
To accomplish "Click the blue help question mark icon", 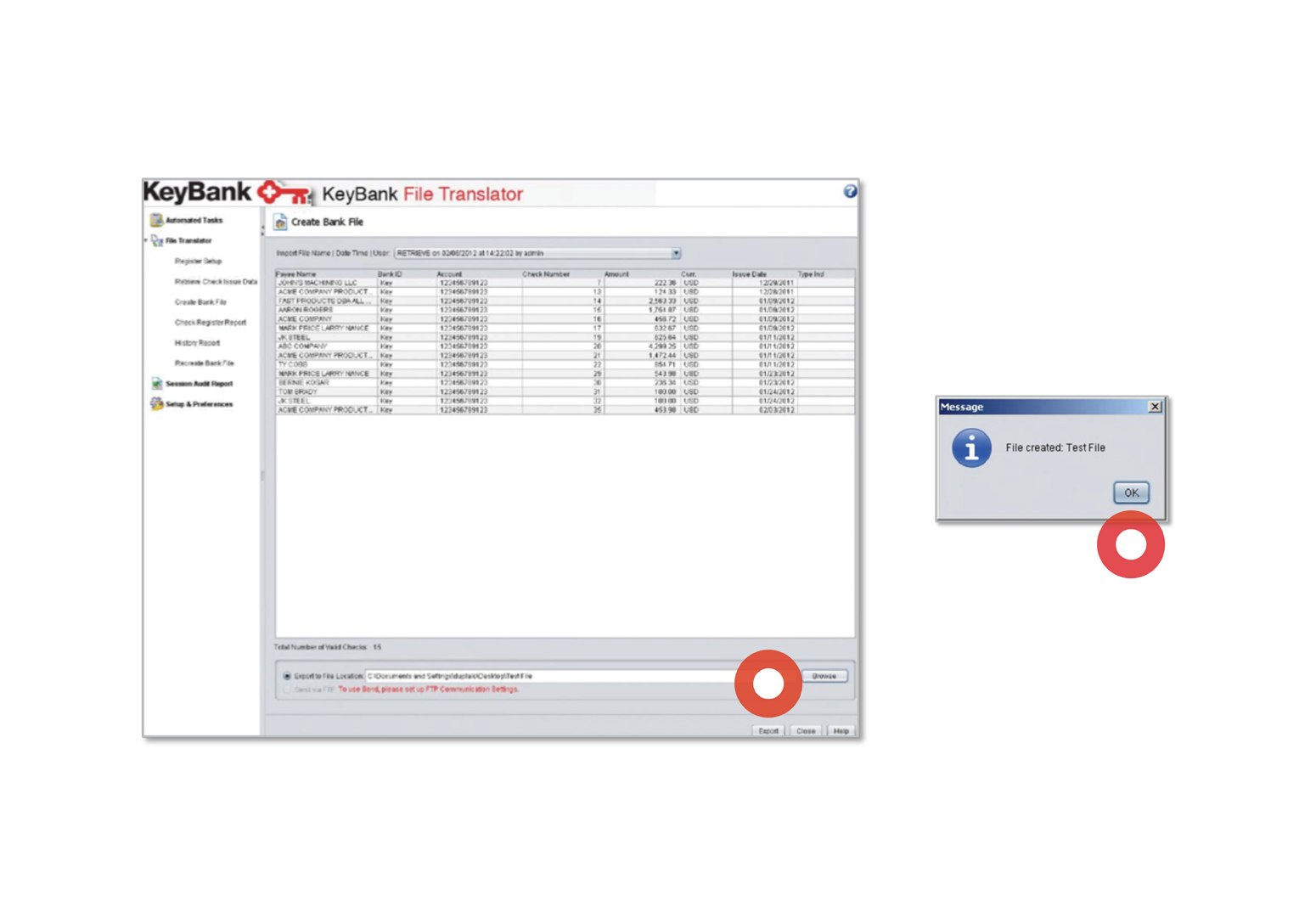I will coord(849,192).
